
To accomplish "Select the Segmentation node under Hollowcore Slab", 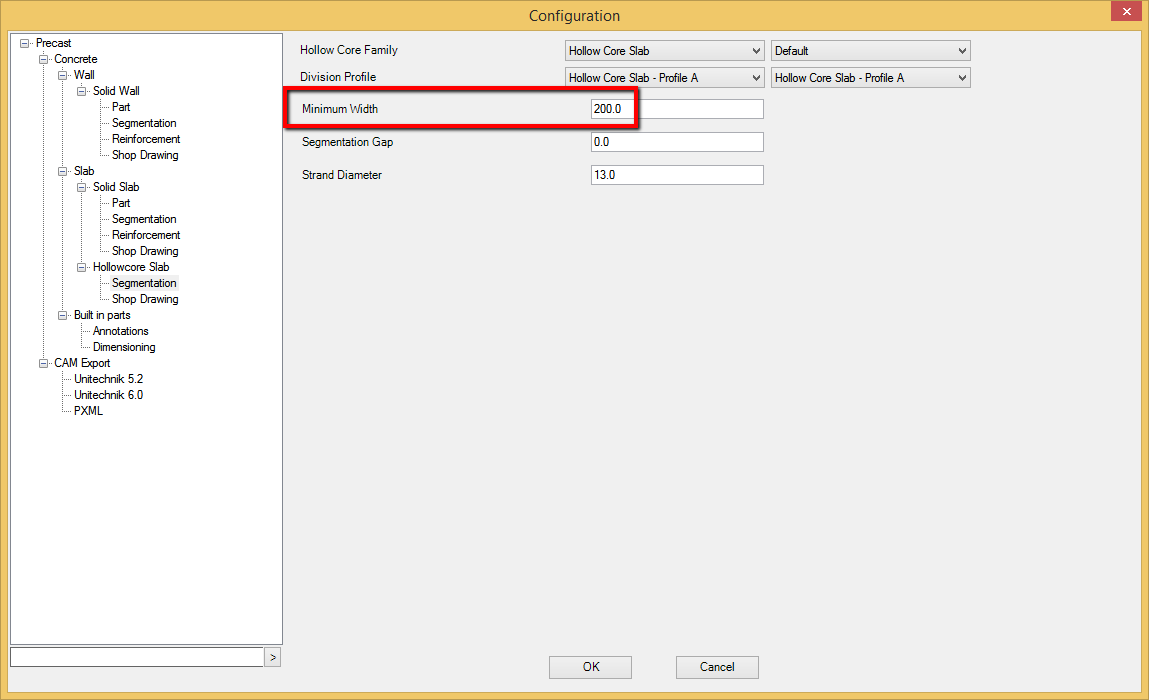I will pos(143,283).
